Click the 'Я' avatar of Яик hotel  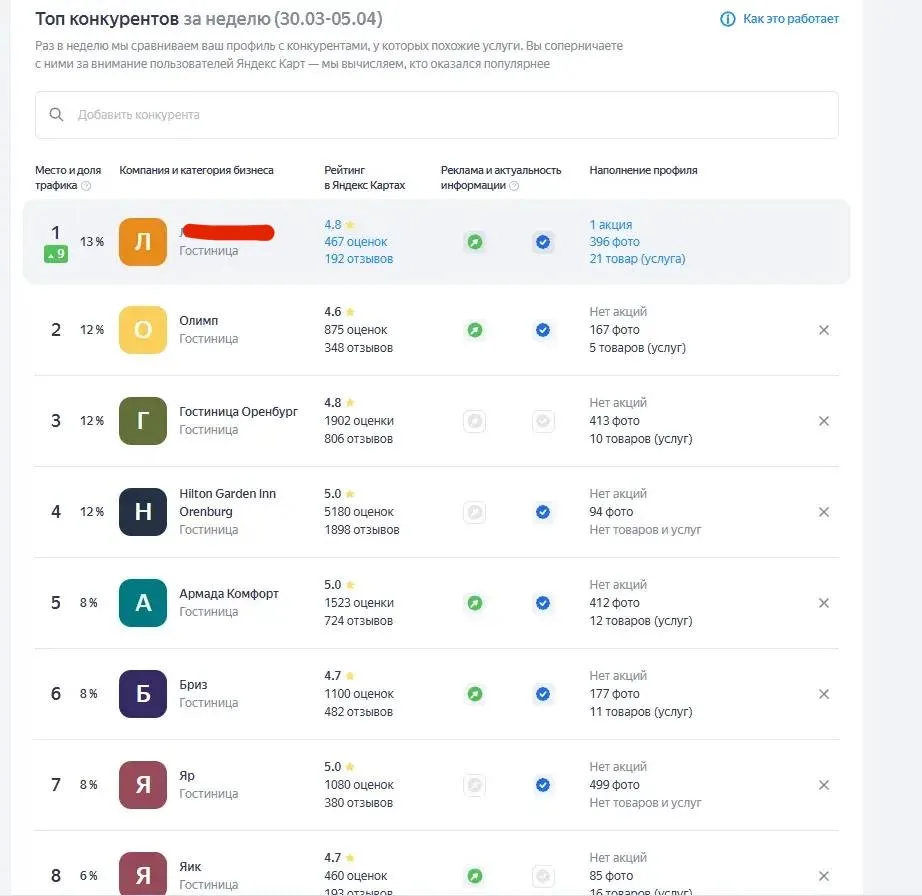point(143,874)
